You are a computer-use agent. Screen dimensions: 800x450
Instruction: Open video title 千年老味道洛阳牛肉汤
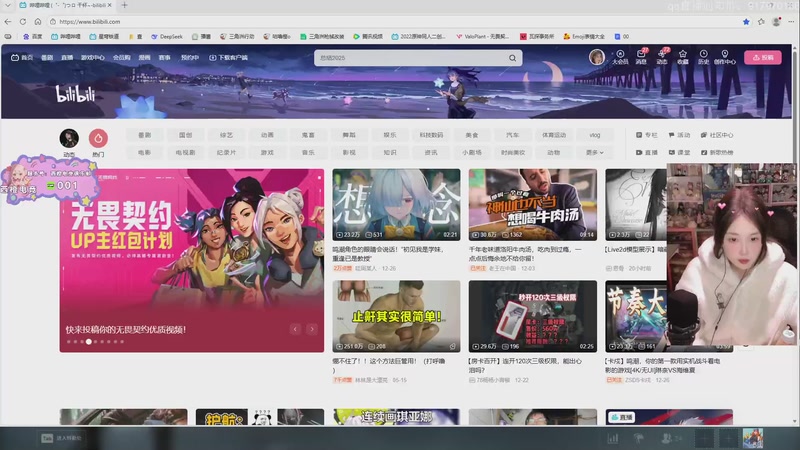pyautogui.click(x=525, y=254)
